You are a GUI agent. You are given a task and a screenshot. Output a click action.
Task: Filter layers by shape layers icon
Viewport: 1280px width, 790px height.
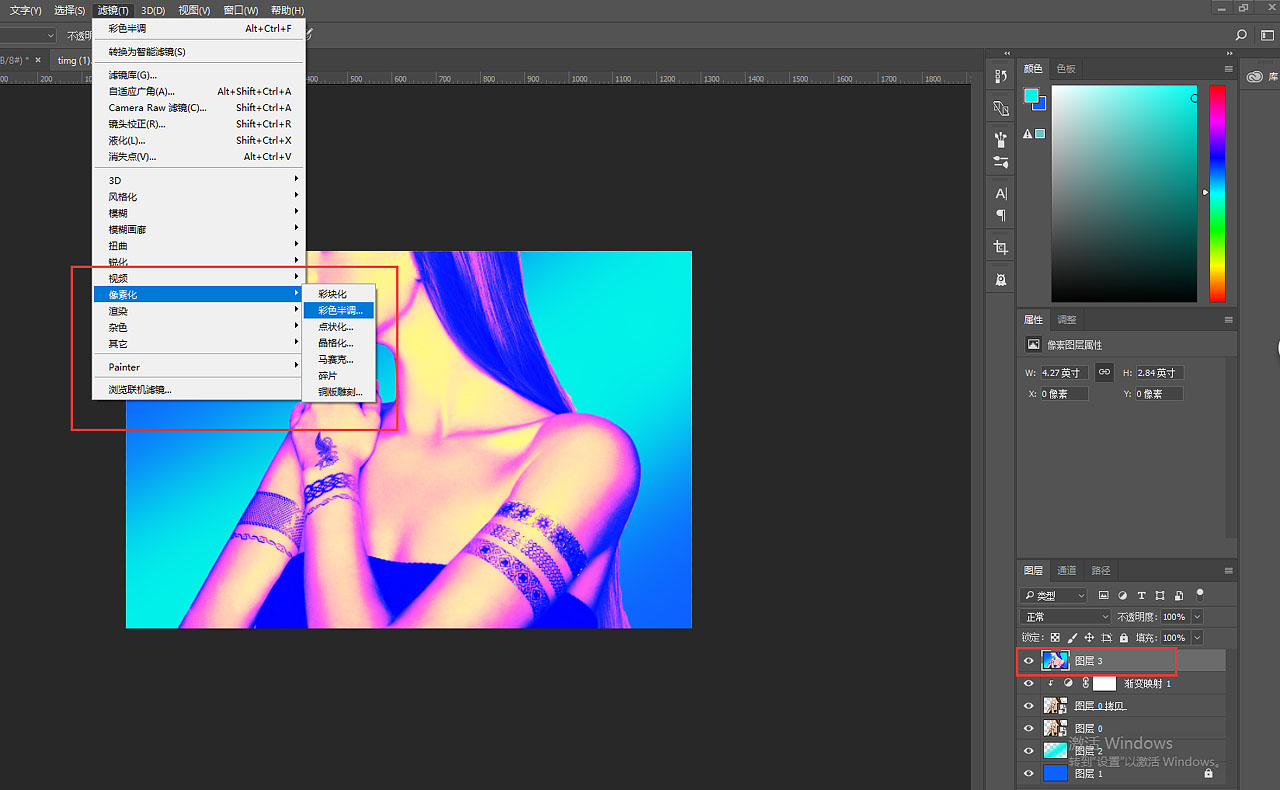point(1160,595)
